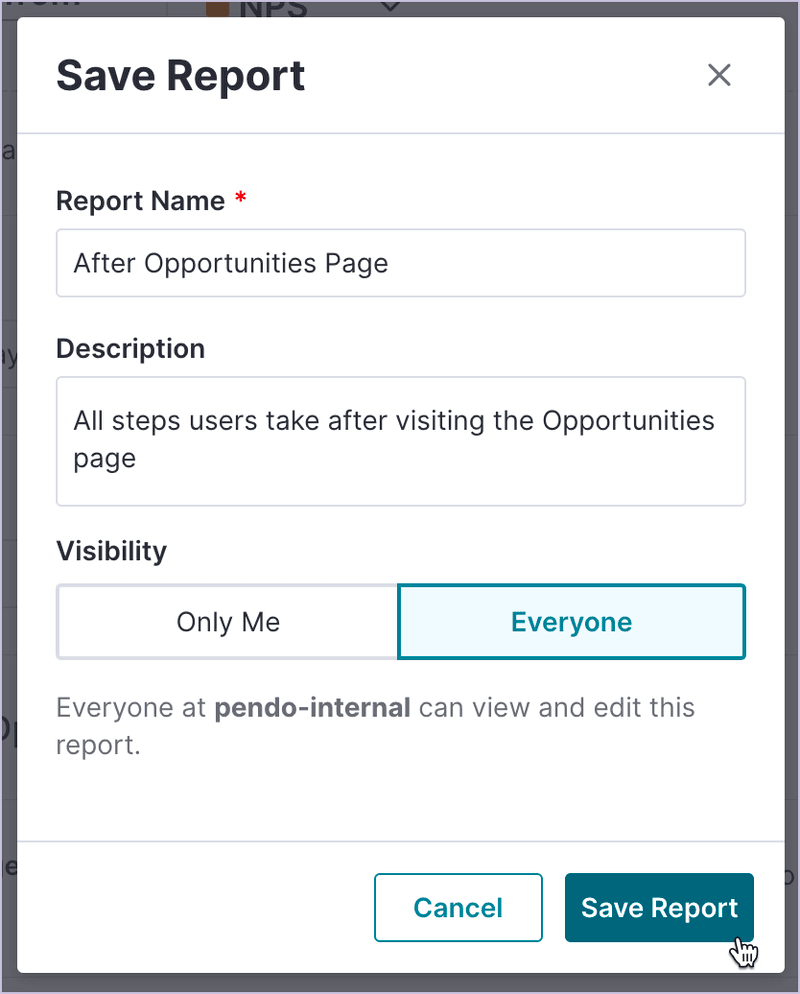800x994 pixels.
Task: Select the Everyone visibility option
Action: click(x=571, y=621)
